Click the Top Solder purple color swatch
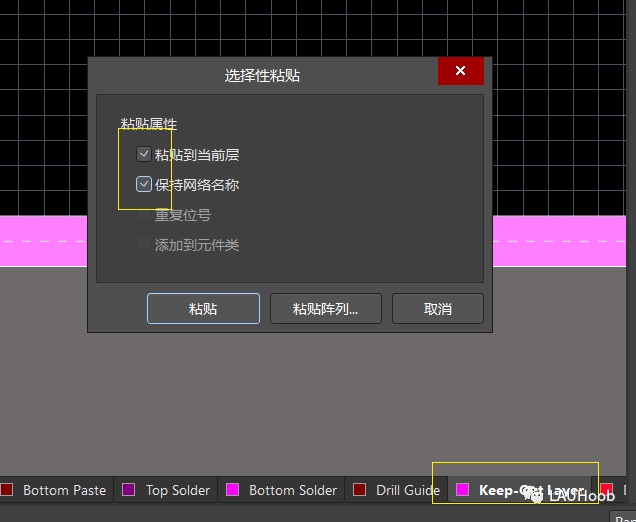Screen dimensions: 636x522 coord(129,490)
